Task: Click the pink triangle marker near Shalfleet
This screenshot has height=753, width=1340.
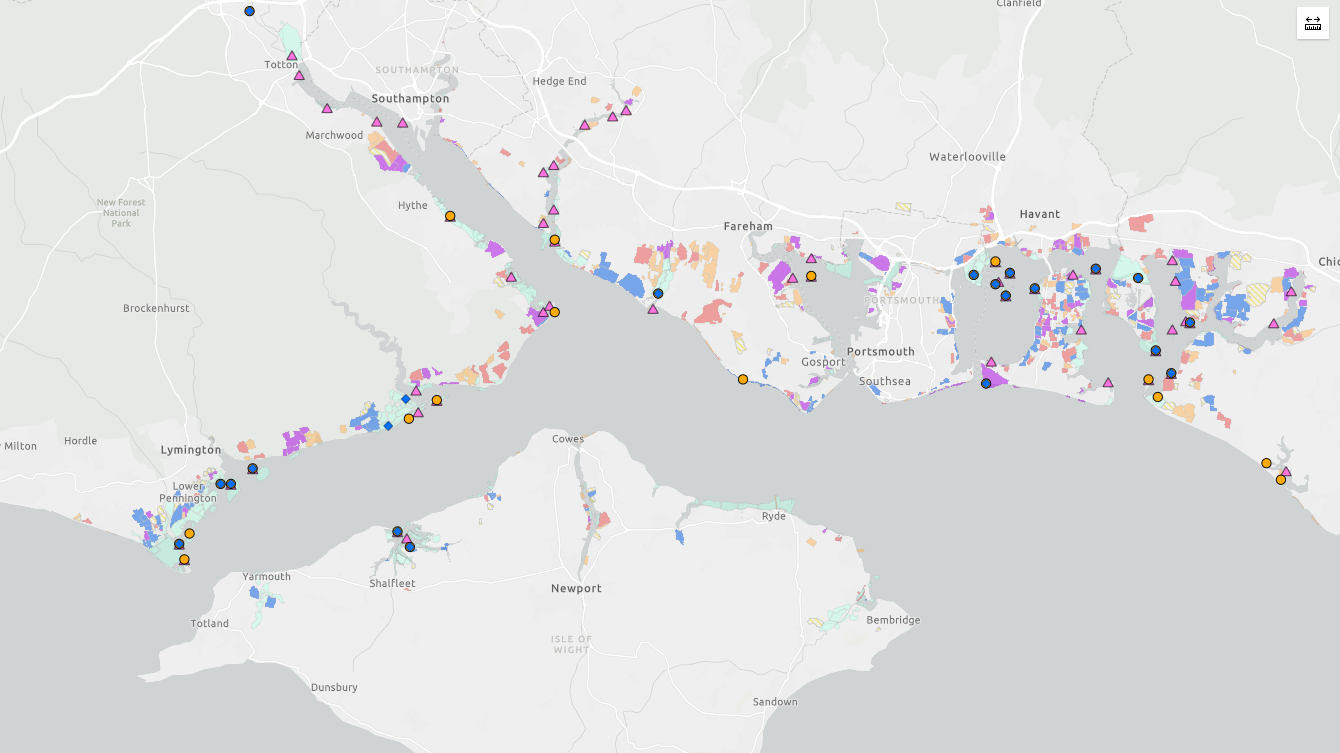Action: tap(407, 540)
